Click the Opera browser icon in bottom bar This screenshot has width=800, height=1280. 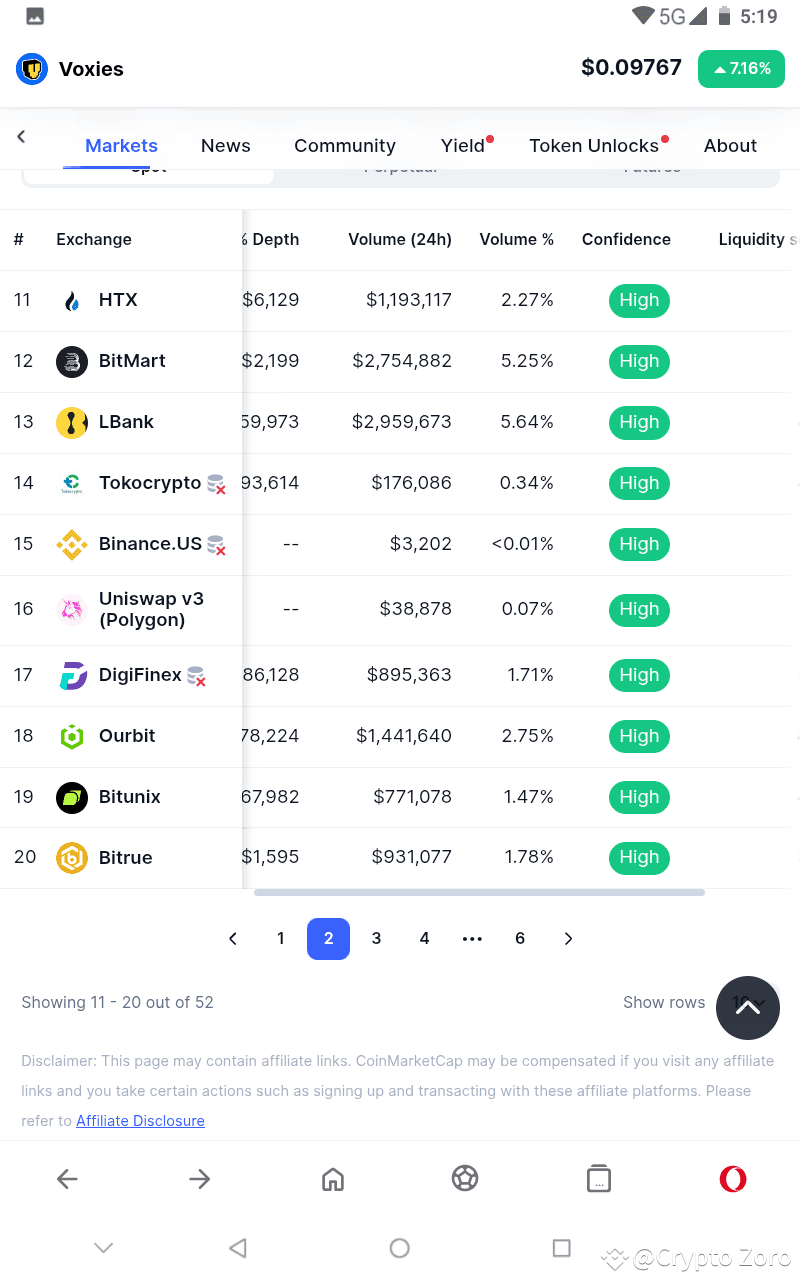733,1178
